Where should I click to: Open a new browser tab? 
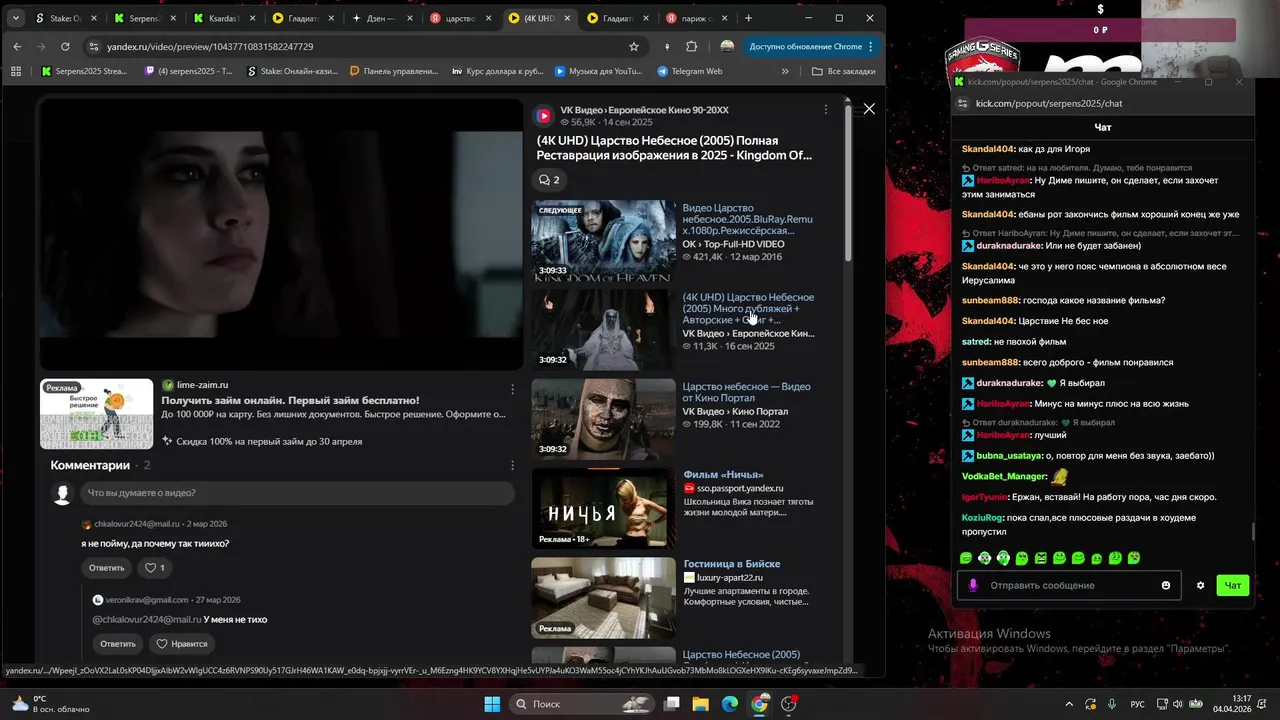point(748,18)
